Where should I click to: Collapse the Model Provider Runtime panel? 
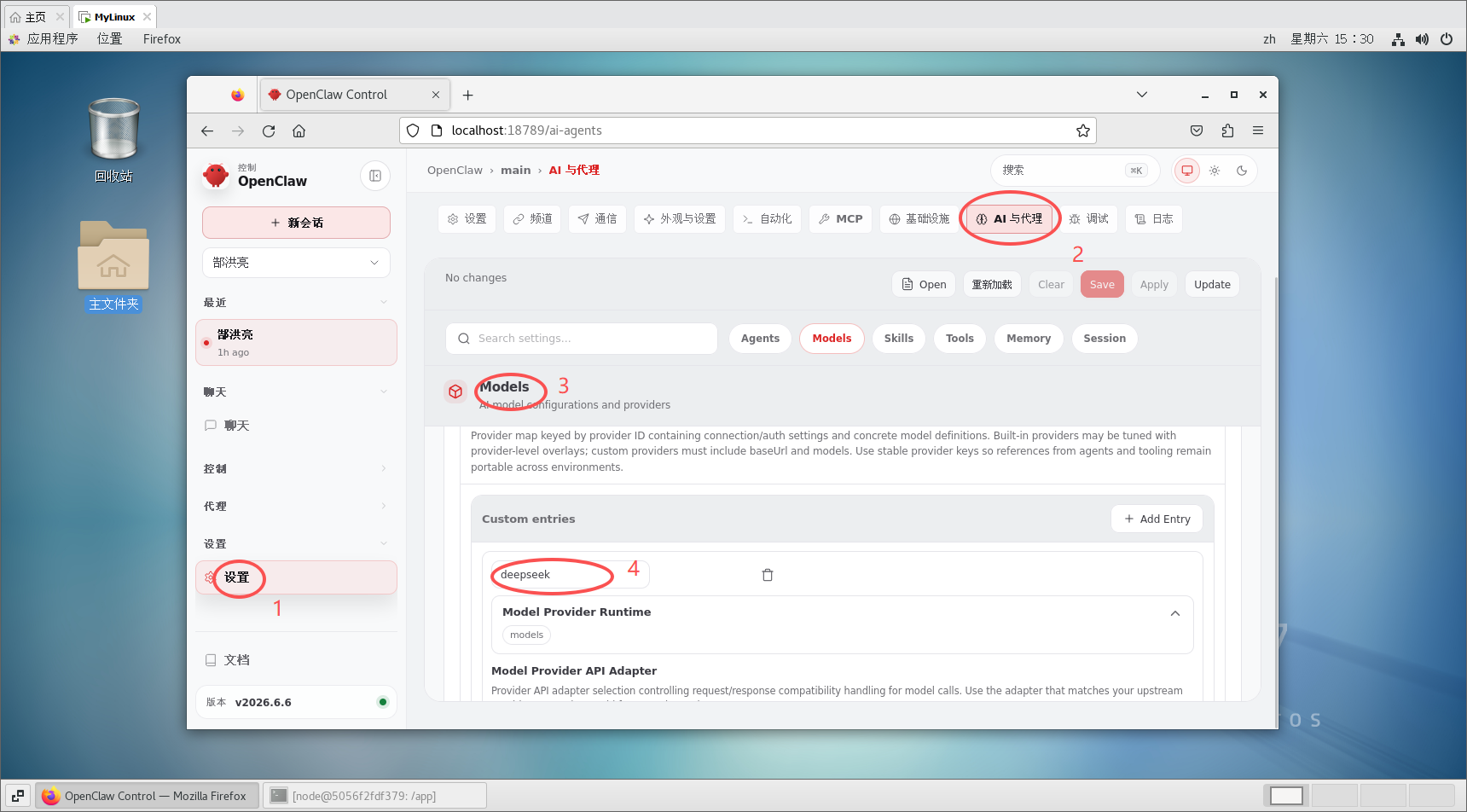(1175, 613)
